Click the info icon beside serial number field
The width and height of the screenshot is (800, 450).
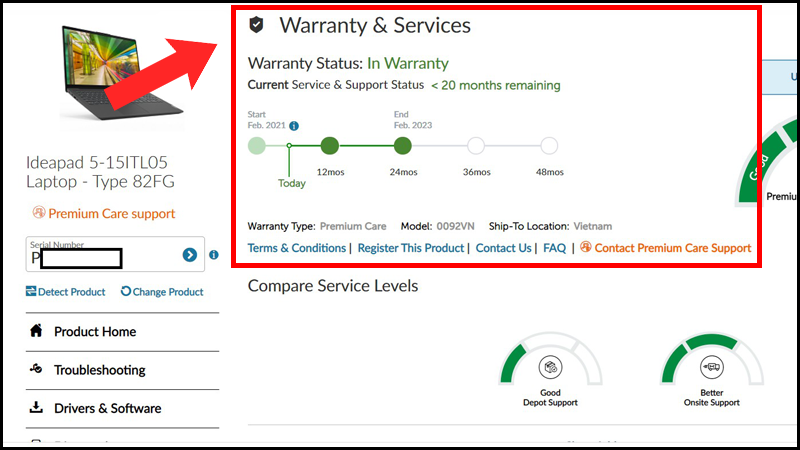[214, 255]
